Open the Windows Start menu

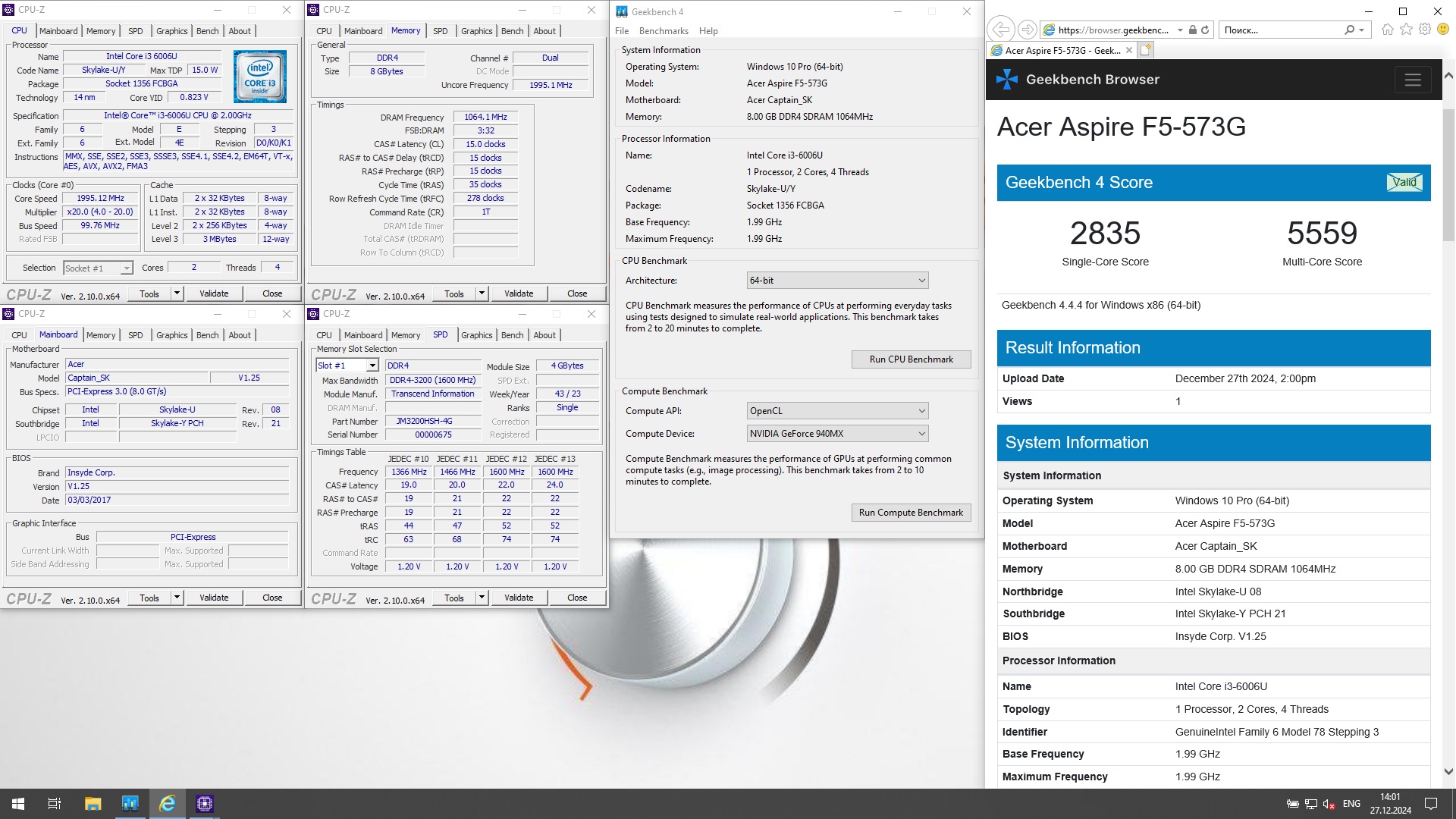click(x=18, y=804)
